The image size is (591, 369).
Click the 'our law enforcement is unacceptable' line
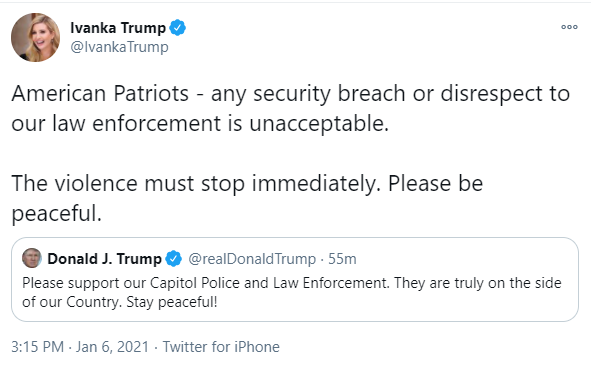coord(200,124)
